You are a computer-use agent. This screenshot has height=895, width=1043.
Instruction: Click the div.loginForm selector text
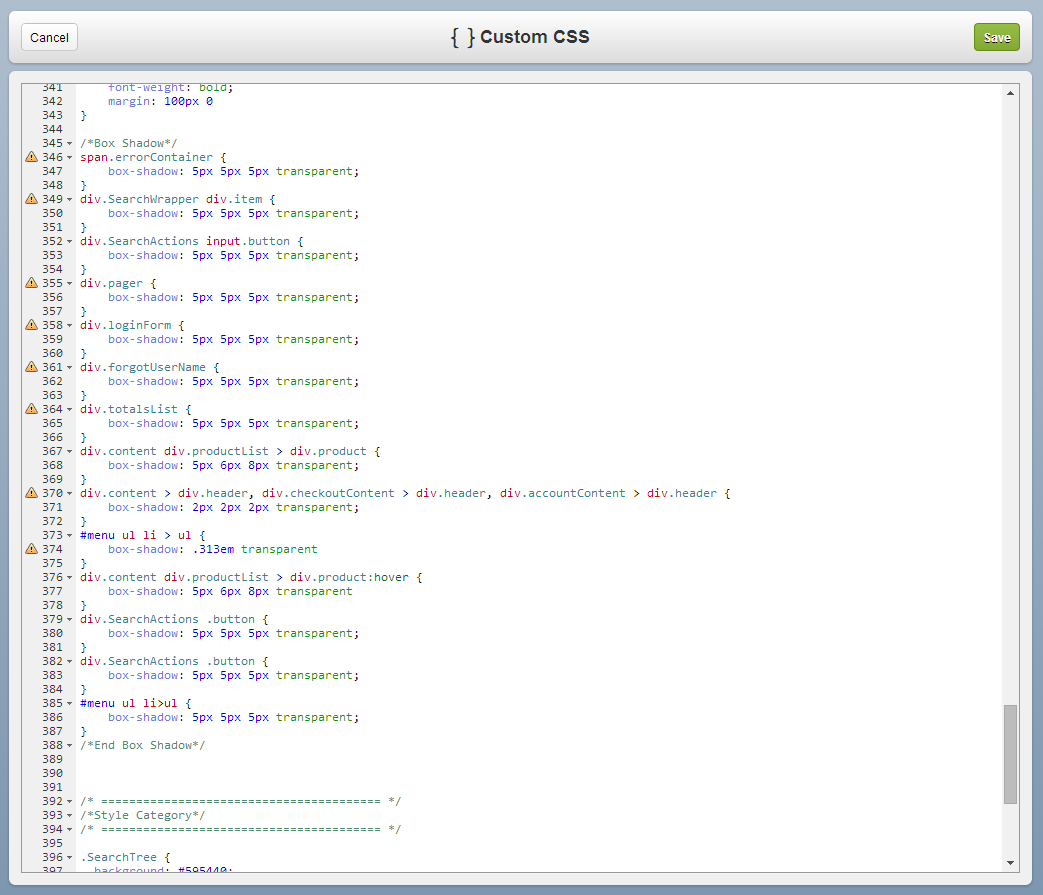point(126,324)
